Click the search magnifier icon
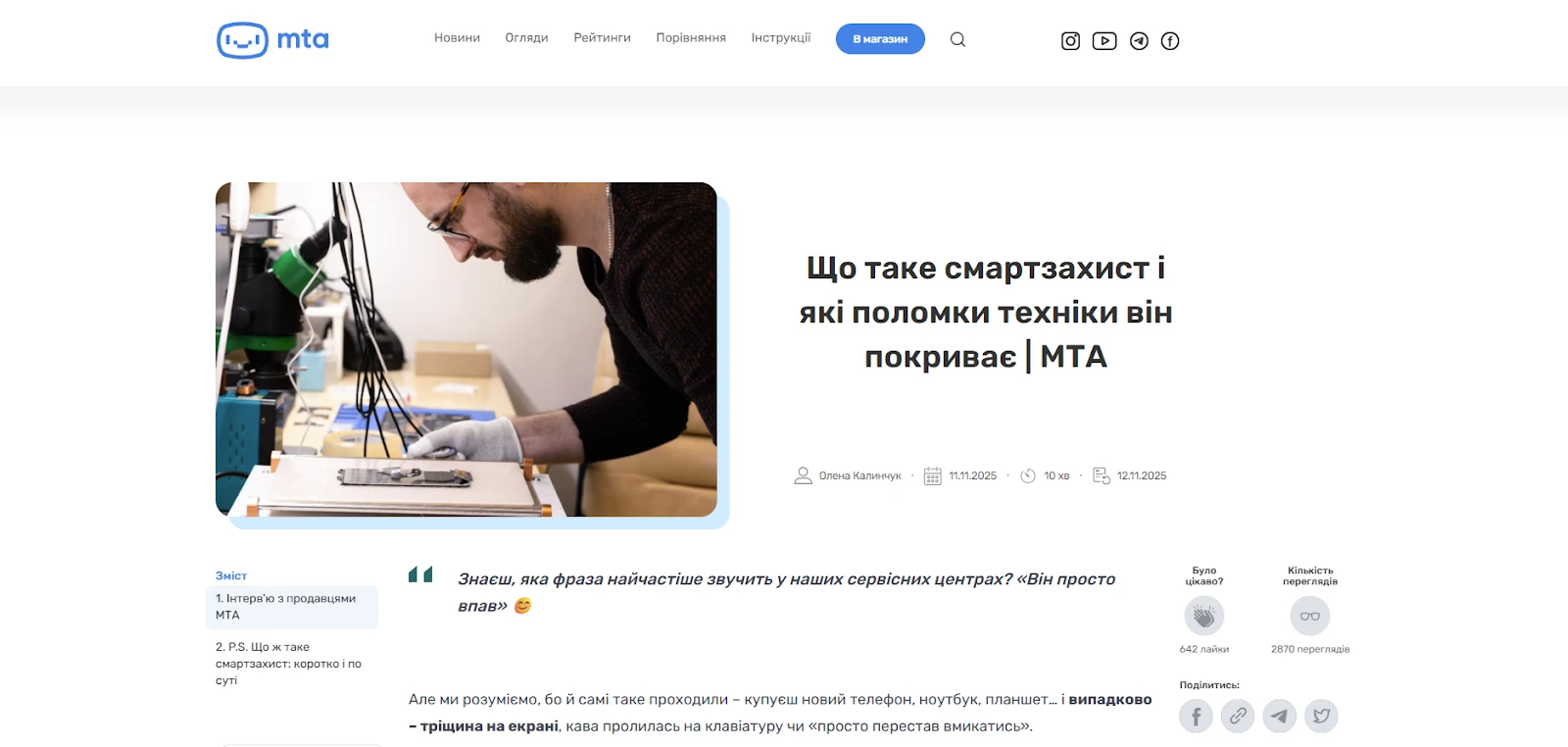The image size is (1568, 747). [957, 39]
